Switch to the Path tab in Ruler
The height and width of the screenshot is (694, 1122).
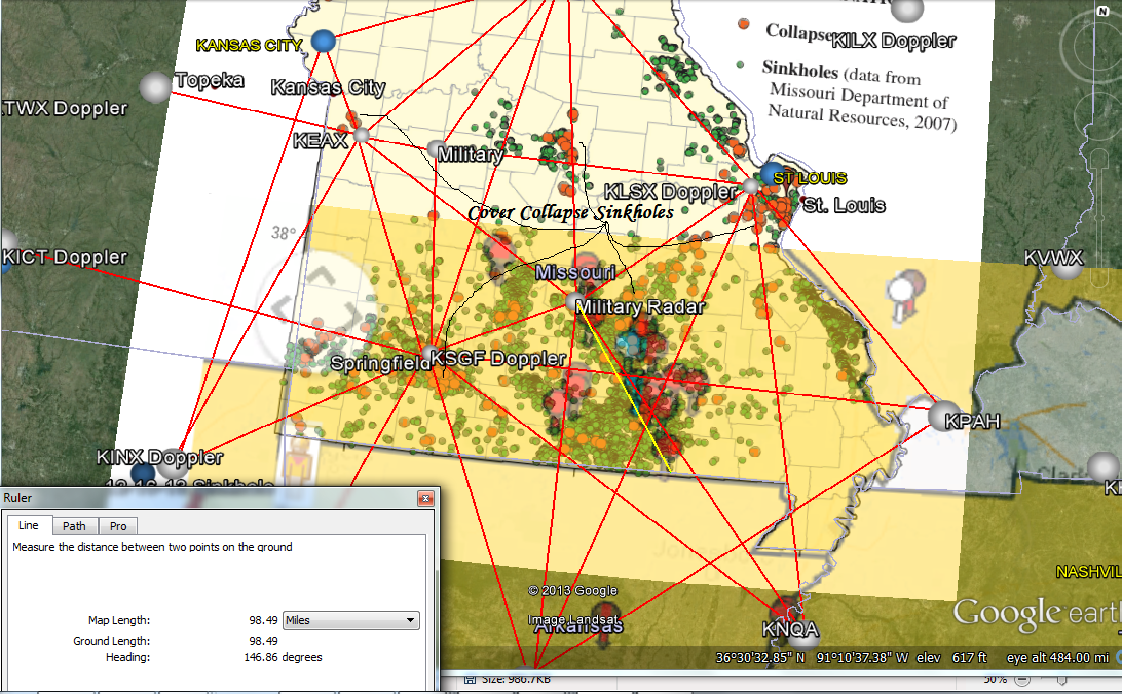point(74,525)
